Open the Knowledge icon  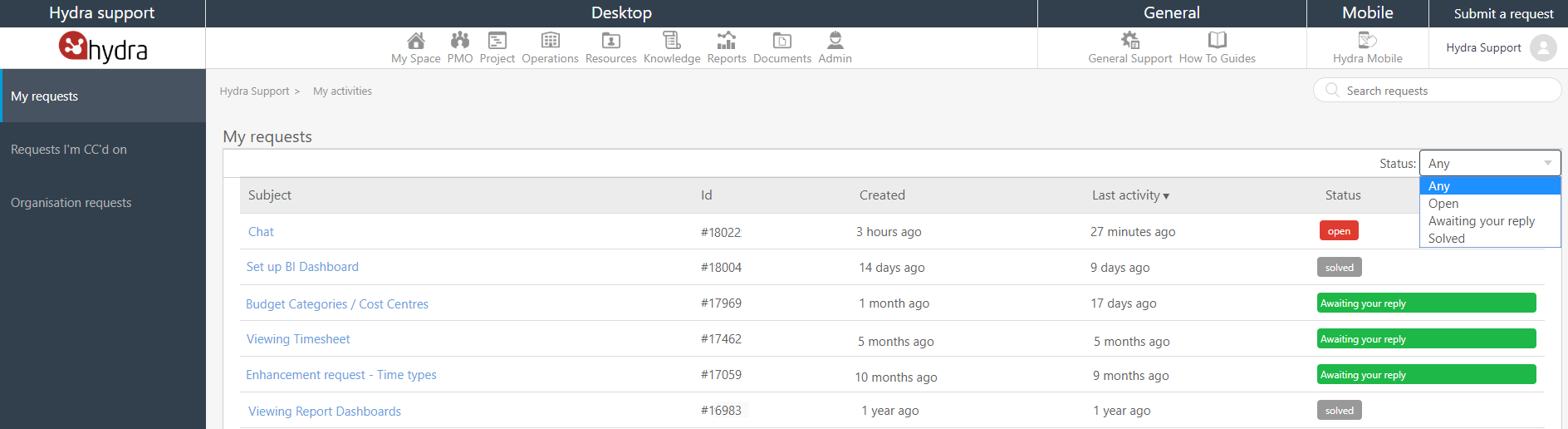pyautogui.click(x=672, y=40)
